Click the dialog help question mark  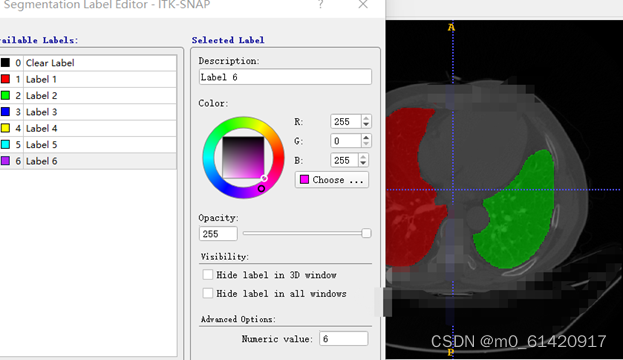[x=321, y=5]
